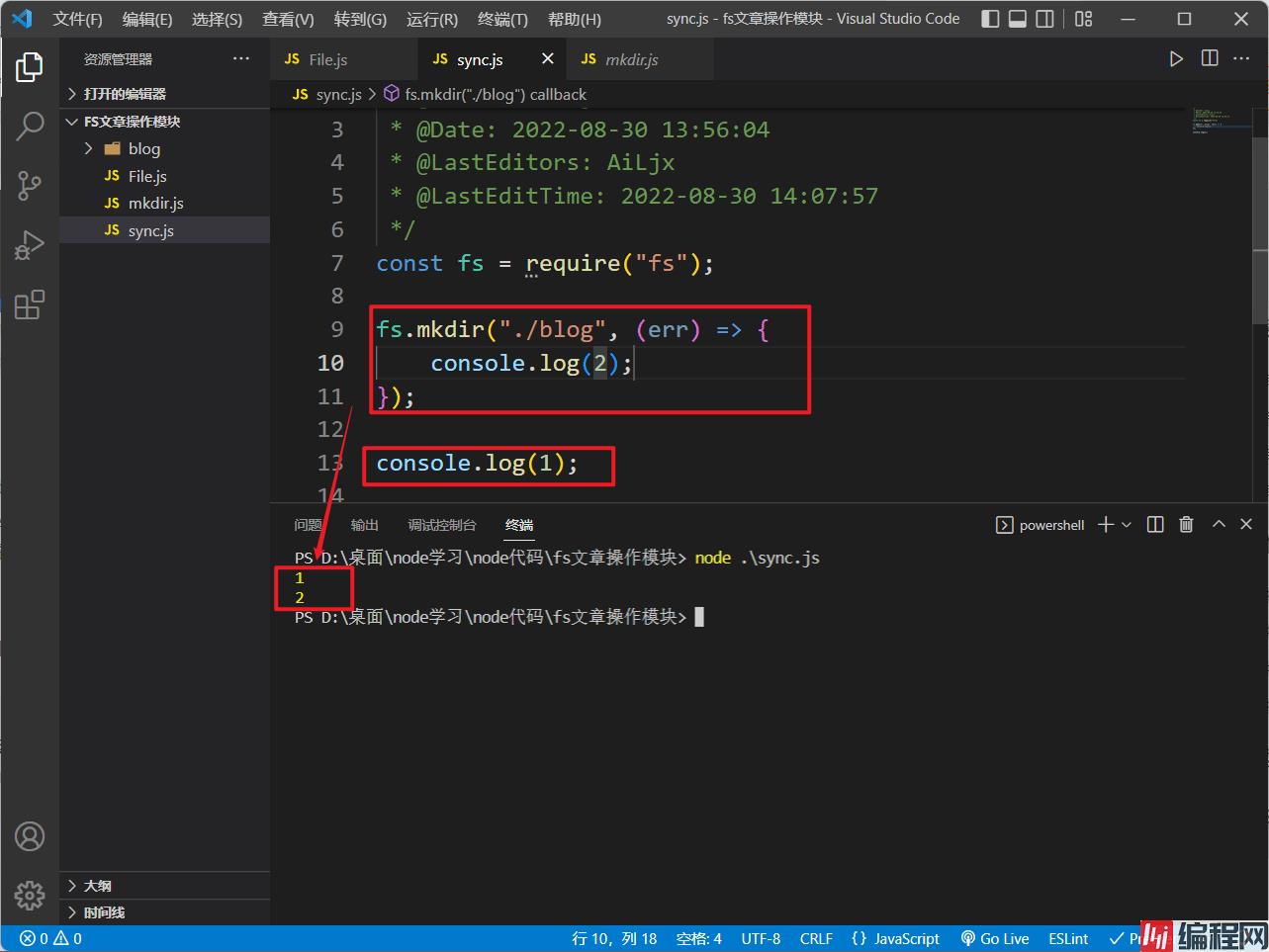Click ESLint status bar item
Image resolution: width=1269 pixels, height=952 pixels.
(x=1068, y=939)
